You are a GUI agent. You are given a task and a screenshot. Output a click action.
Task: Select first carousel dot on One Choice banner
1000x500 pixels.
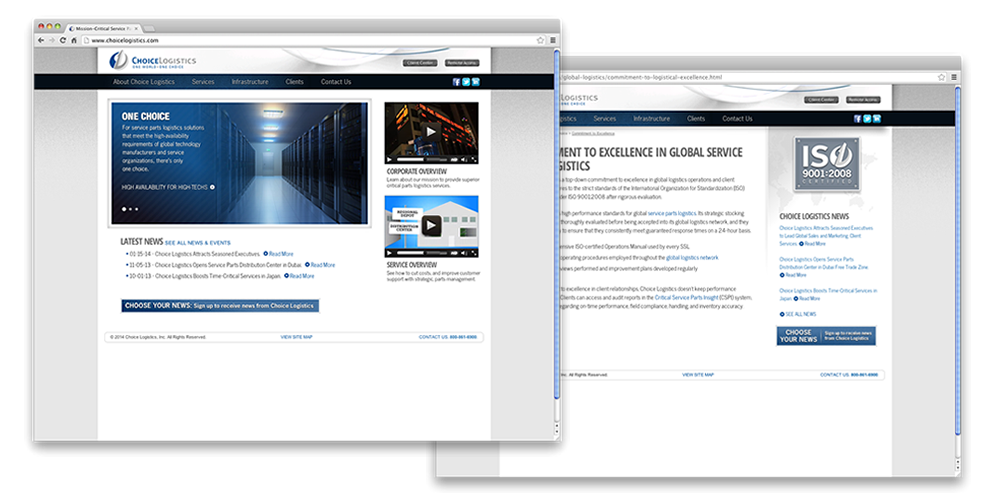124,209
